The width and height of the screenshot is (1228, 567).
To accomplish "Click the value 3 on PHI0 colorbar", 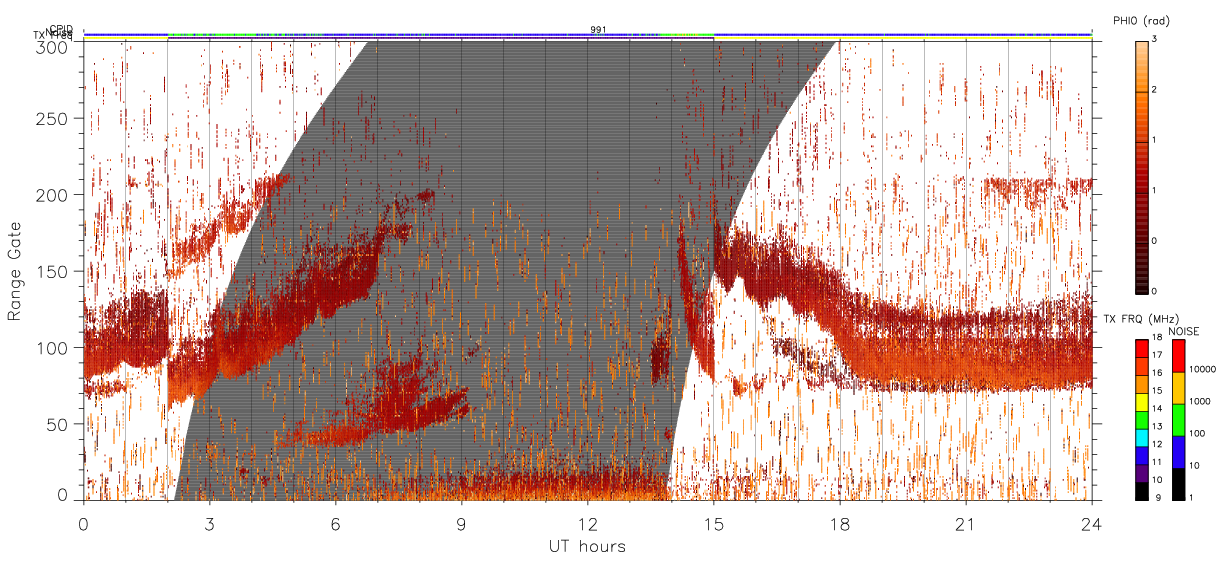I will pyautogui.click(x=1154, y=39).
